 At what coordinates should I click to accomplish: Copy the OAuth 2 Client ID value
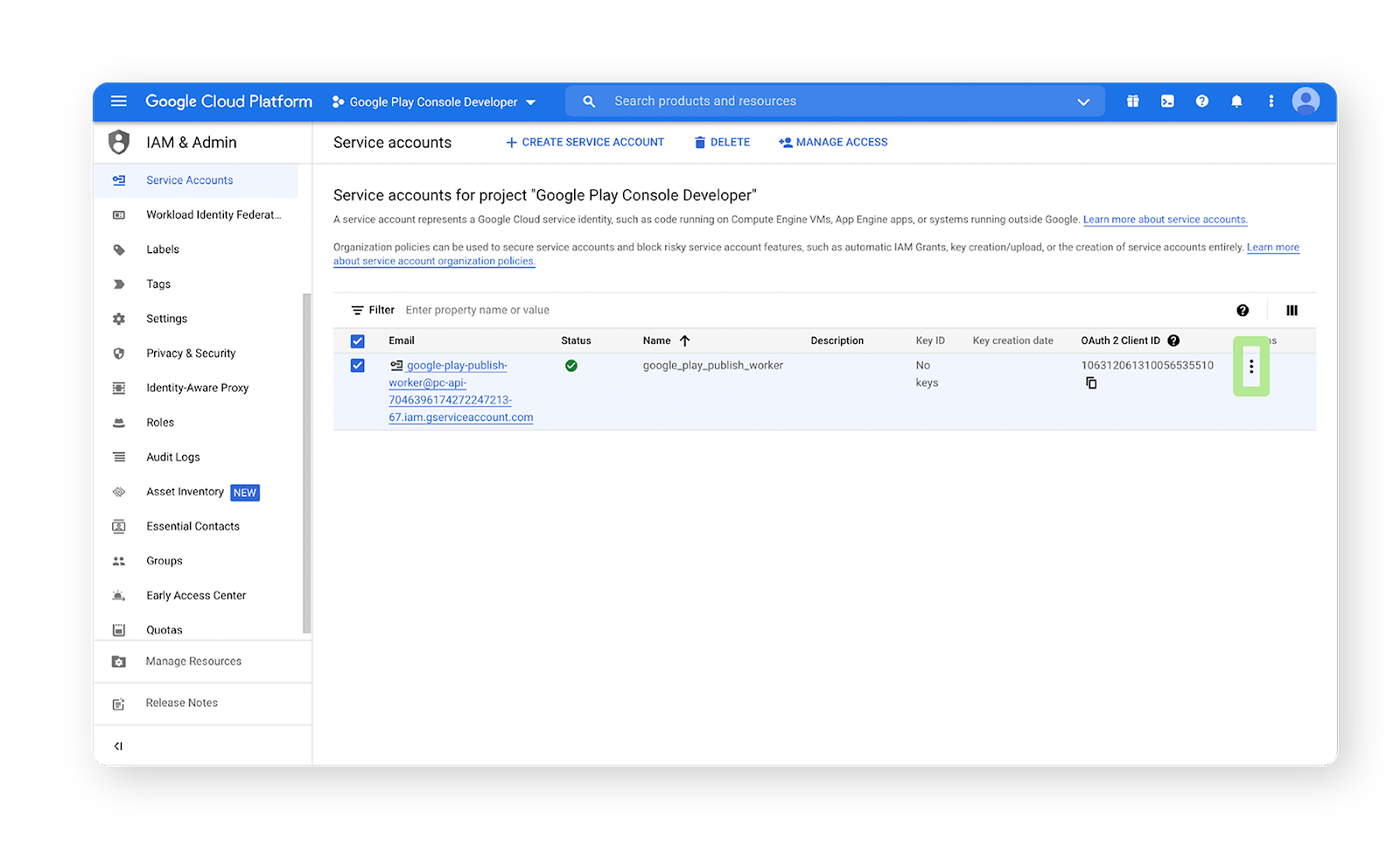(x=1091, y=382)
